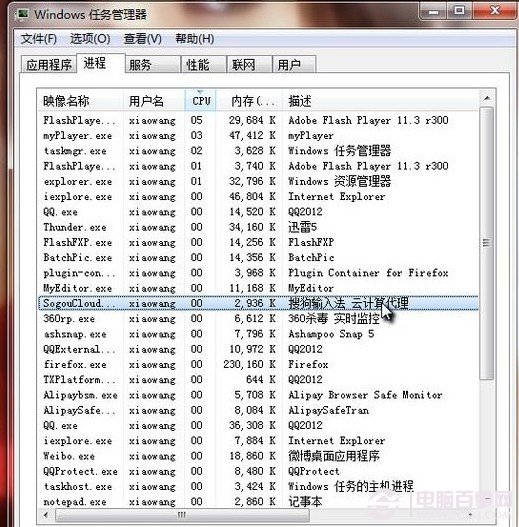
Task: Select the notepad.exe process row
Action: coord(258,501)
